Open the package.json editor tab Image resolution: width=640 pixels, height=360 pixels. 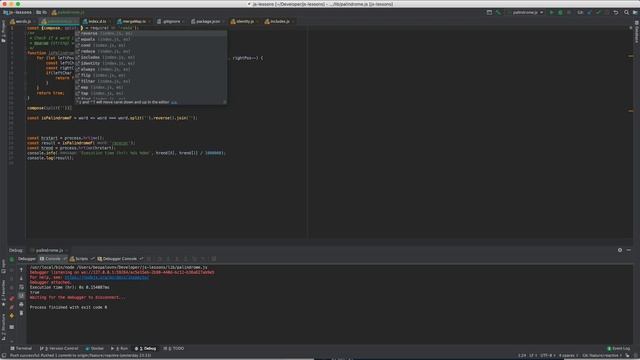208,21
